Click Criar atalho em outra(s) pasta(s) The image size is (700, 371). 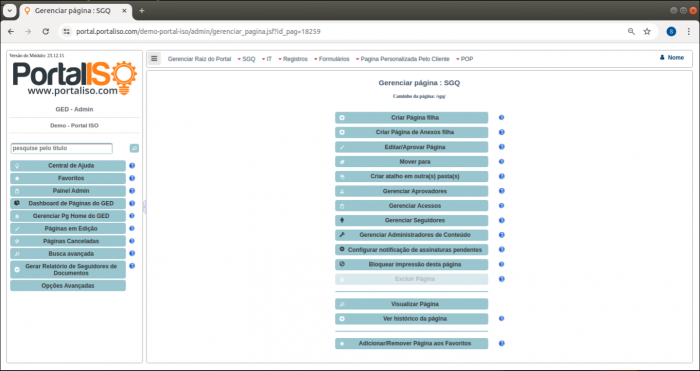pyautogui.click(x=412, y=176)
